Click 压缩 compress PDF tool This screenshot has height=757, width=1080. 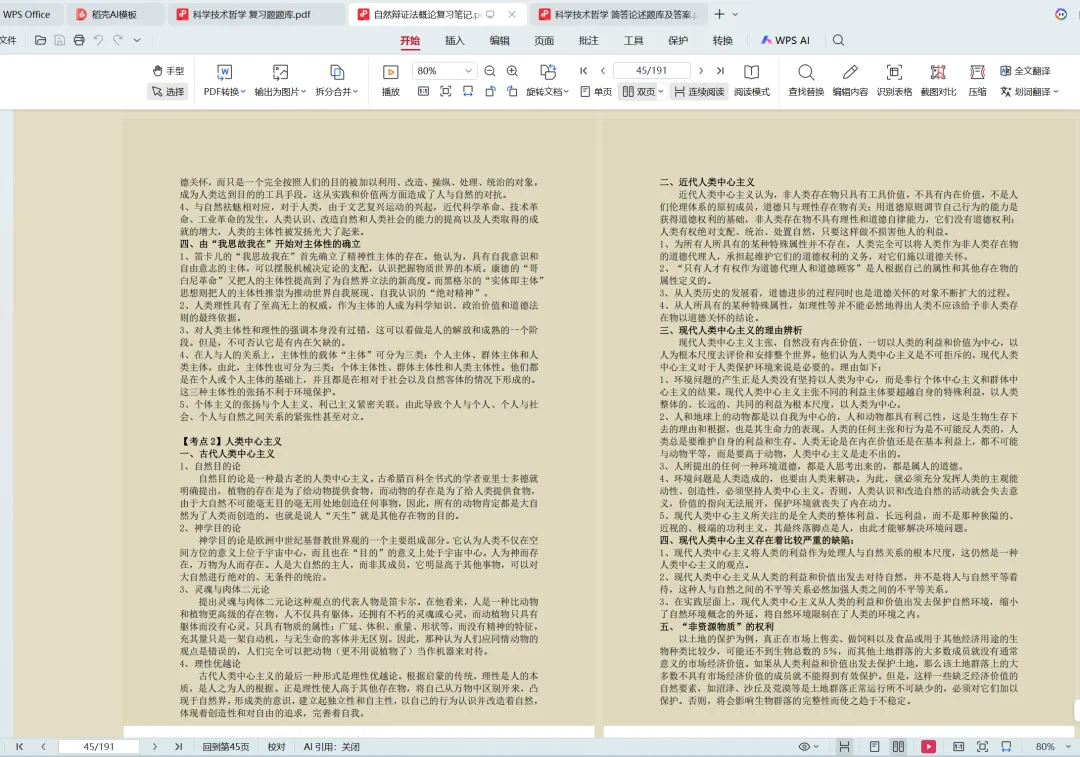click(x=977, y=81)
